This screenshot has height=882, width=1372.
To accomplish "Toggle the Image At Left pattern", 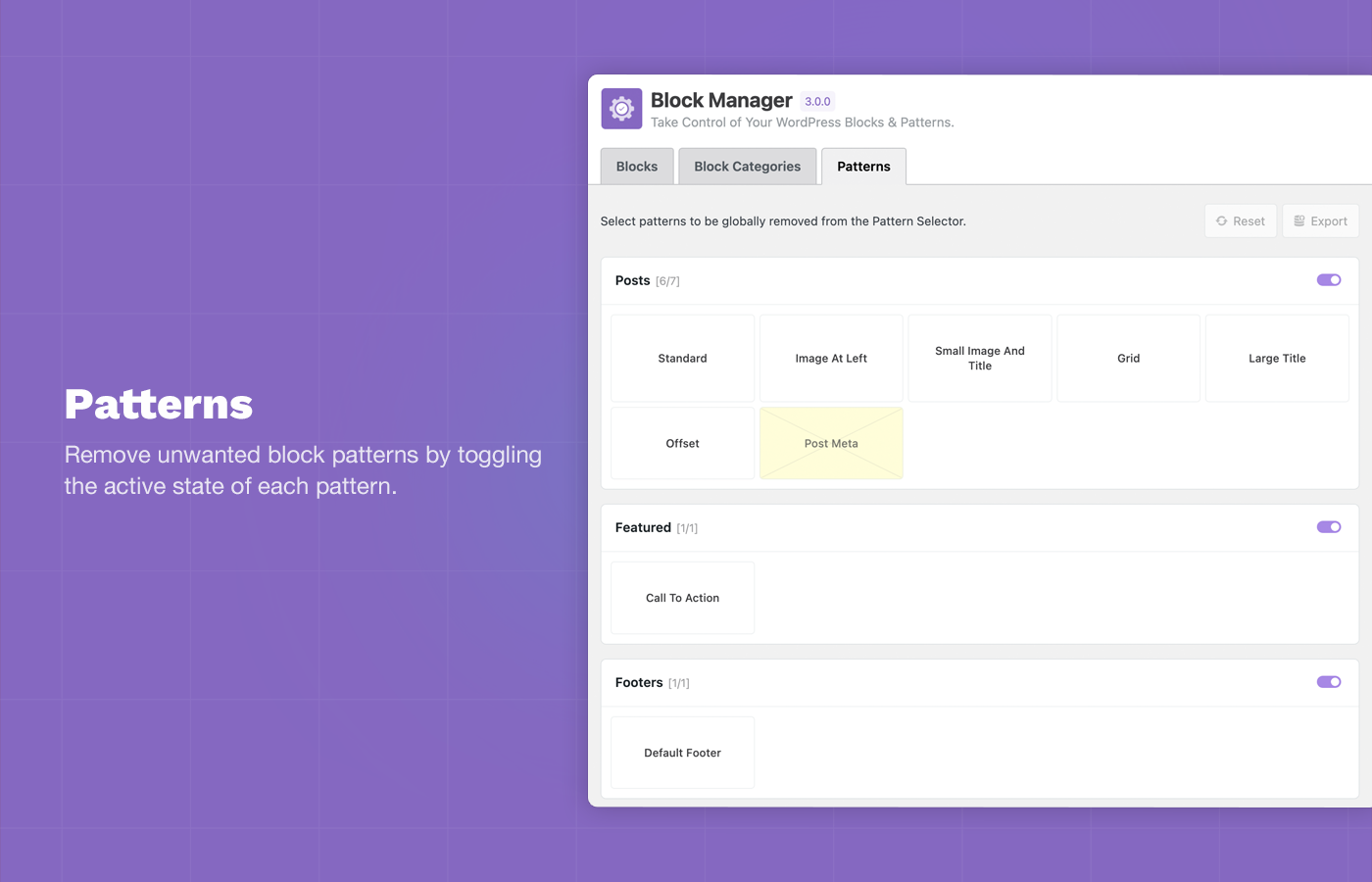I will click(831, 359).
